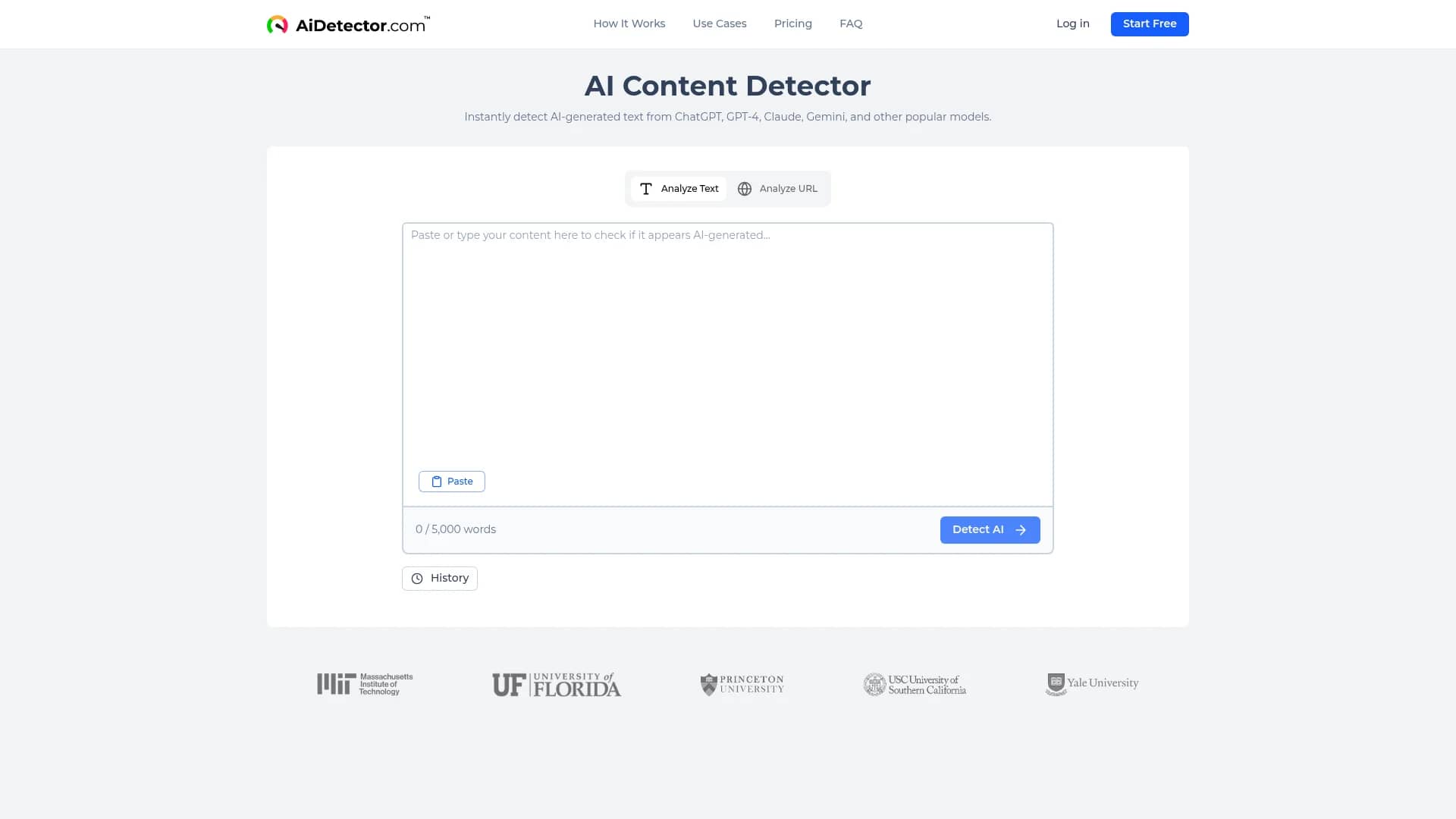This screenshot has height=819, width=1456.
Task: Click the AiDetector.com logo icon
Action: coord(278,24)
